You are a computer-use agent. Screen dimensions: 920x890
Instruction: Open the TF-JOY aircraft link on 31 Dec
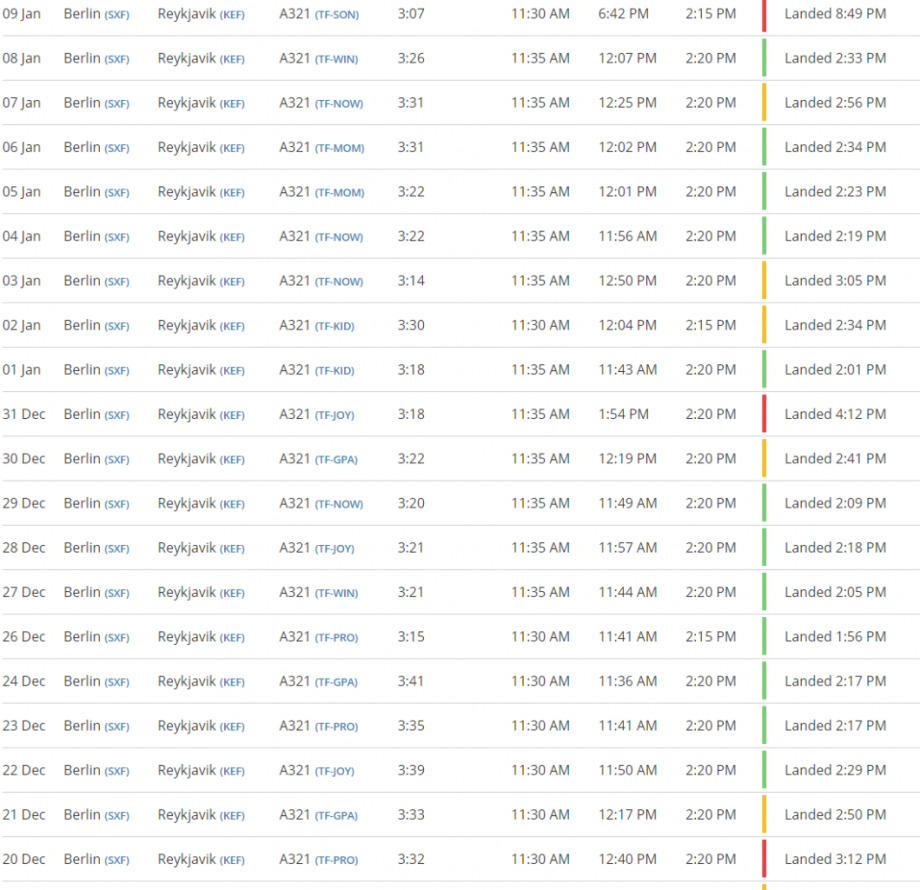[334, 415]
